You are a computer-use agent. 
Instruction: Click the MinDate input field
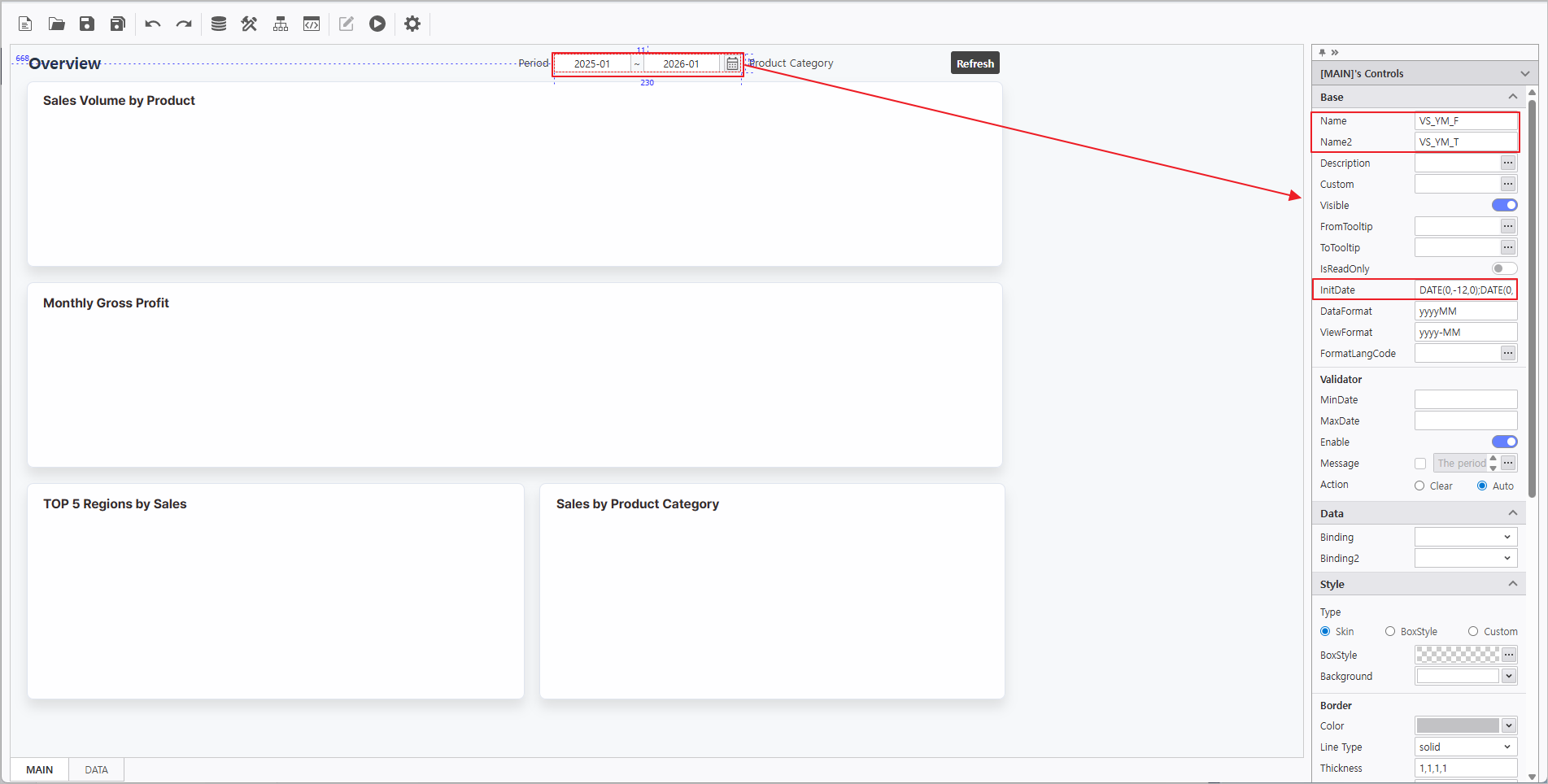[1466, 399]
